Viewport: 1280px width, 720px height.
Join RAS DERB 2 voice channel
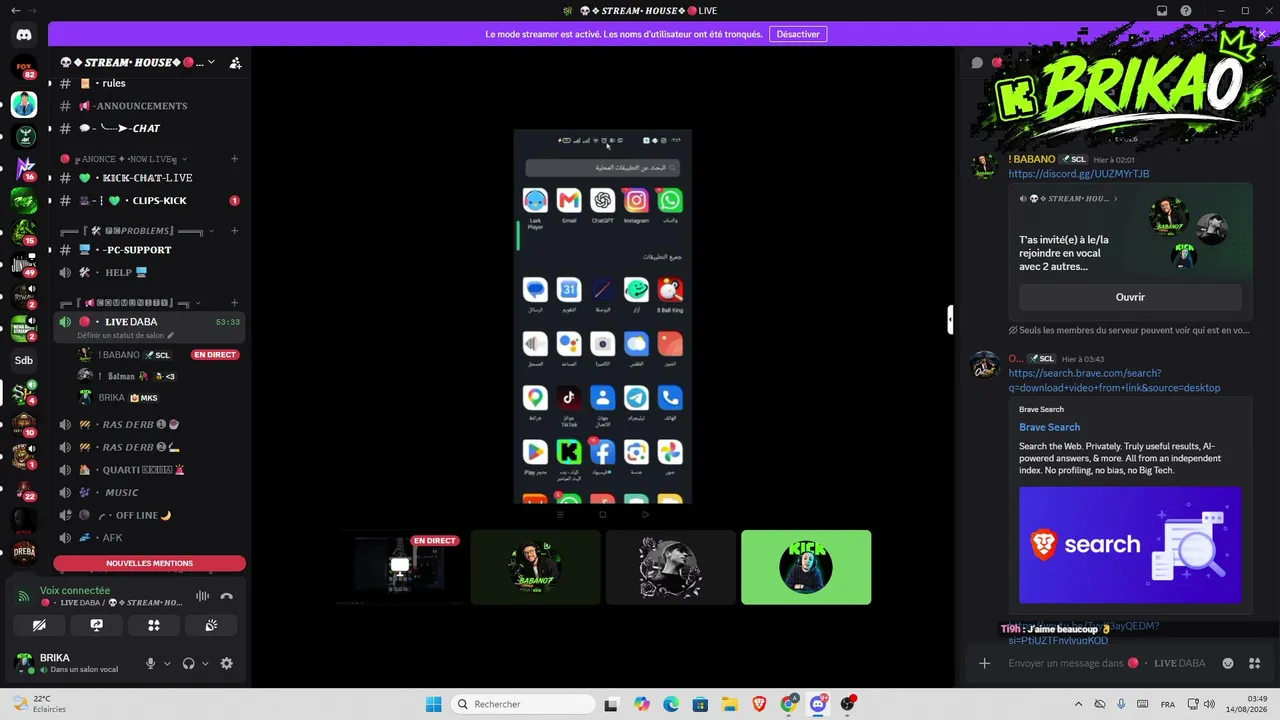[149, 447]
